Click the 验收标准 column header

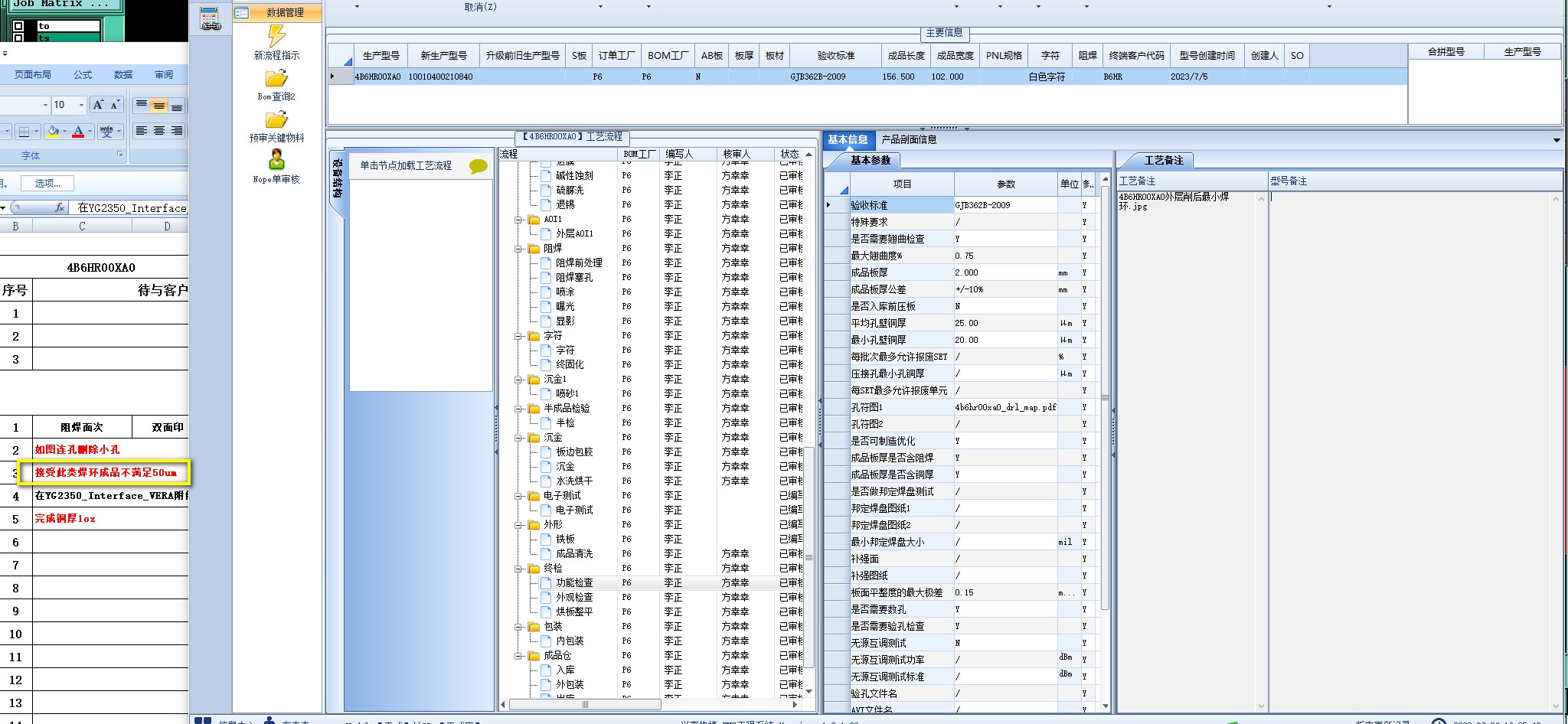coord(835,55)
